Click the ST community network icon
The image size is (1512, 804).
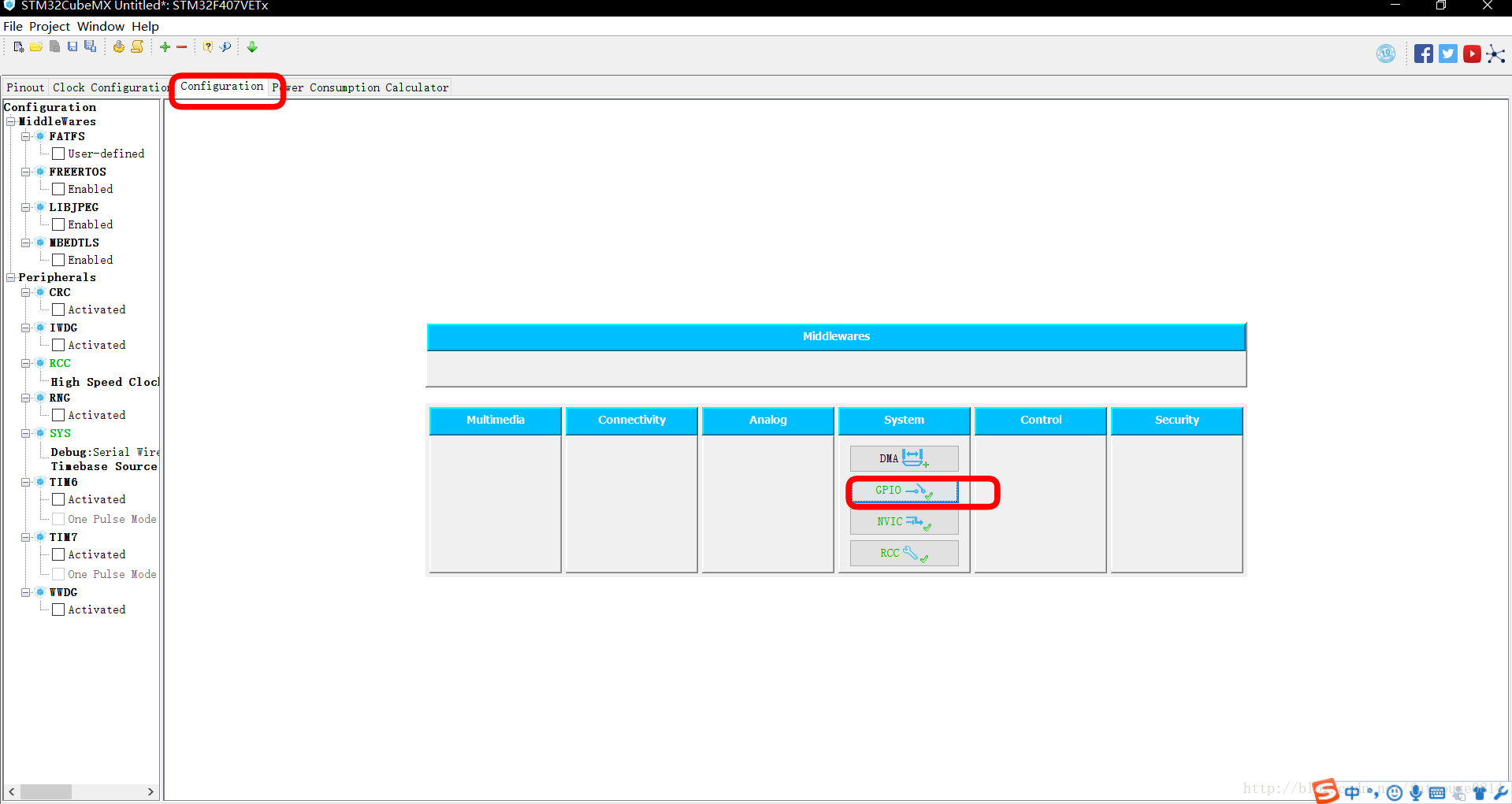[x=1495, y=54]
